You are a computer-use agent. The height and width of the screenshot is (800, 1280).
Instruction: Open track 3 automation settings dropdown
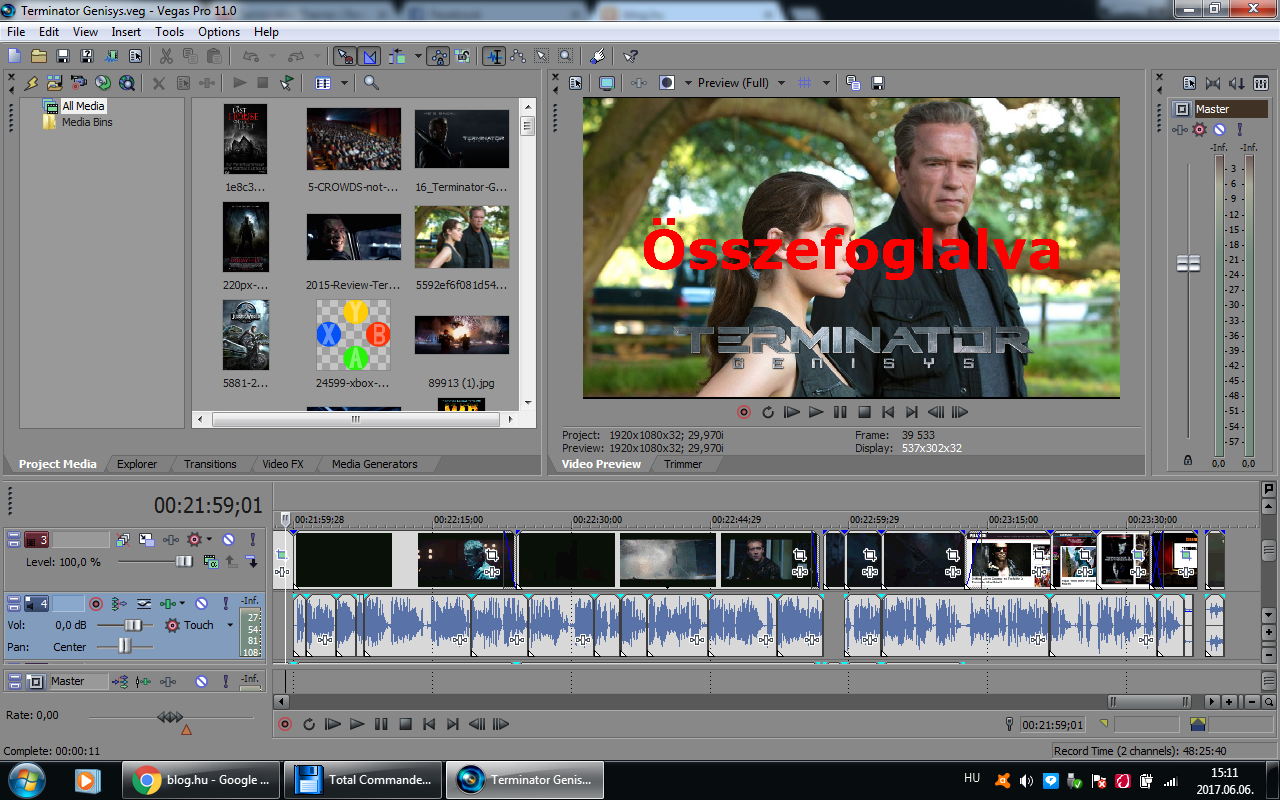click(x=209, y=540)
